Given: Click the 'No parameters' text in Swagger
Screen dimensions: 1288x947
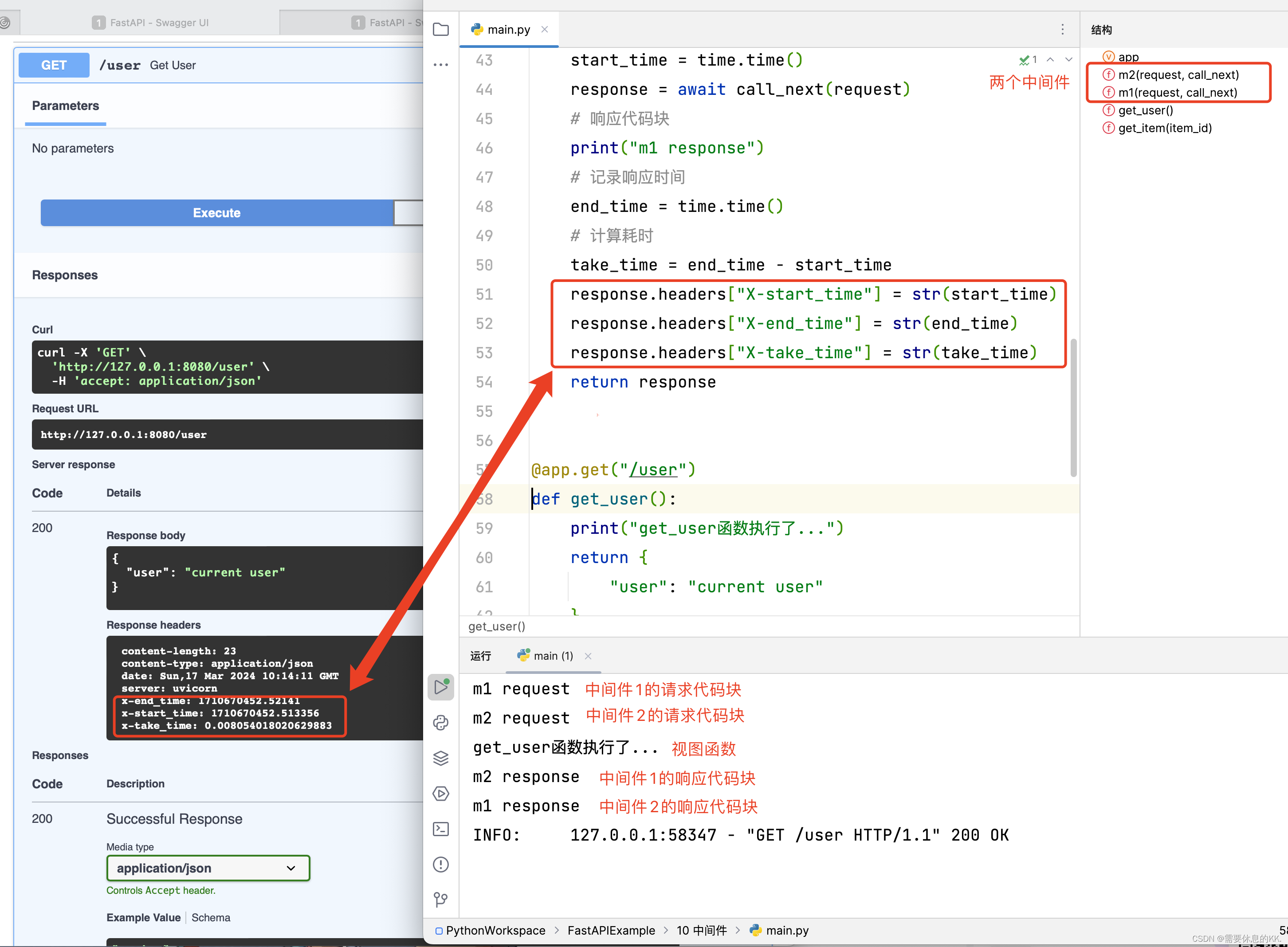Looking at the screenshot, I should [73, 149].
